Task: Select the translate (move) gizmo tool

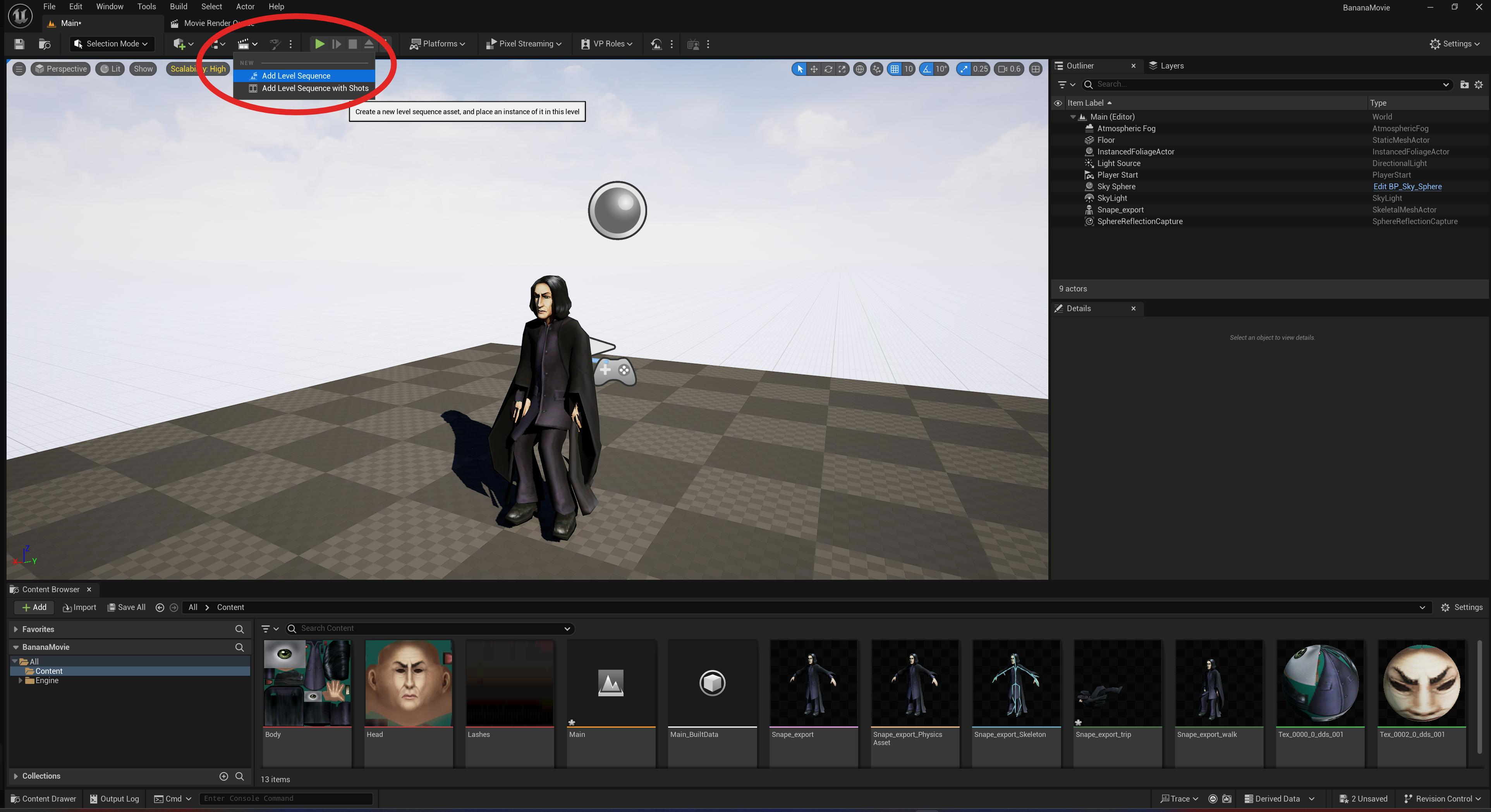Action: pos(814,69)
